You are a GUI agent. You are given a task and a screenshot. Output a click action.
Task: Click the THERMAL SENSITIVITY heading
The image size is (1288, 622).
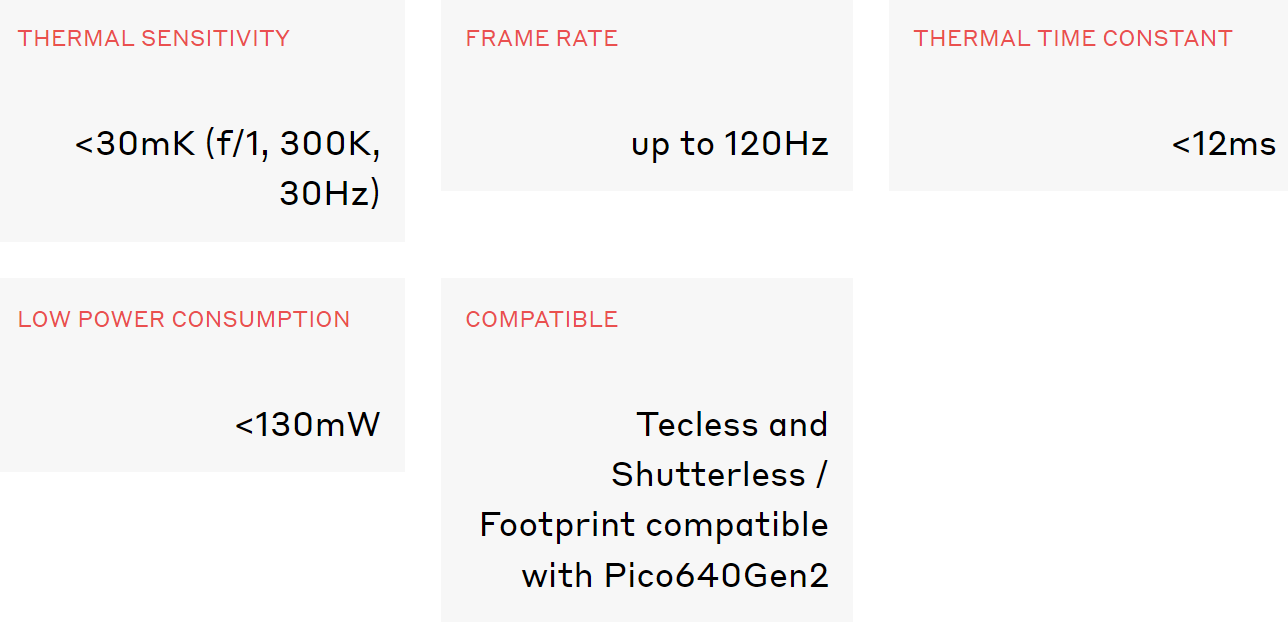point(153,39)
